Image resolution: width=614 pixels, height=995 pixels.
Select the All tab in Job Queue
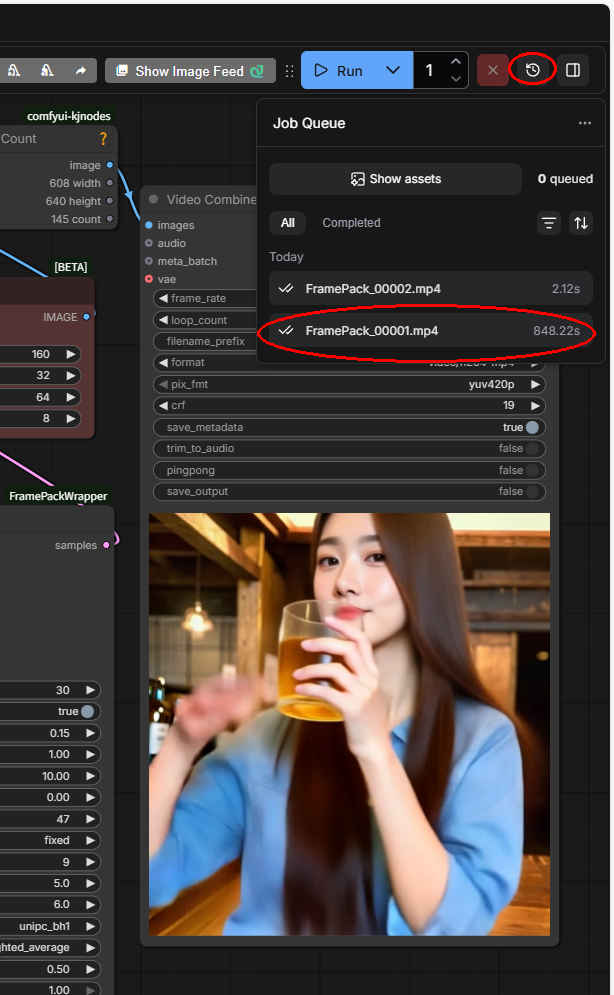click(x=288, y=223)
